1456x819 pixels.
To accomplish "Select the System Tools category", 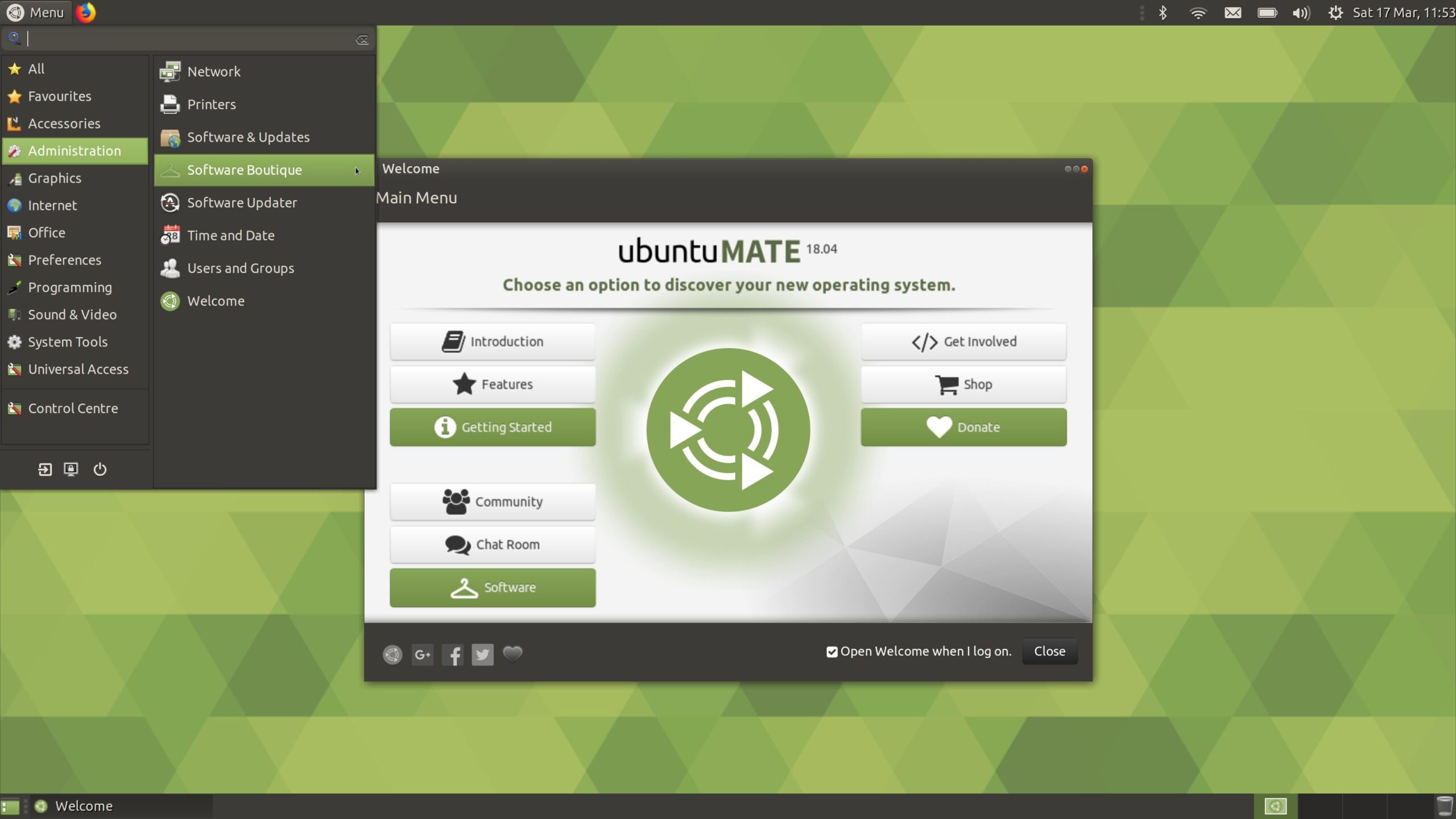I will tap(67, 341).
